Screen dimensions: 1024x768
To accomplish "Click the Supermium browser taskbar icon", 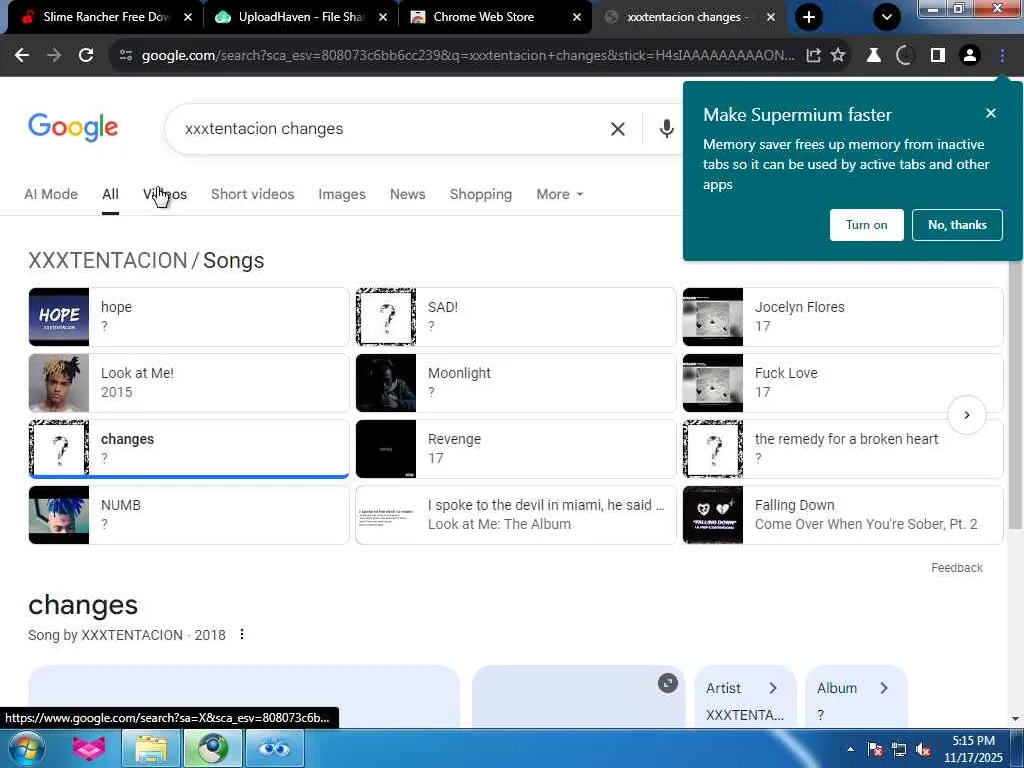I will coord(213,748).
